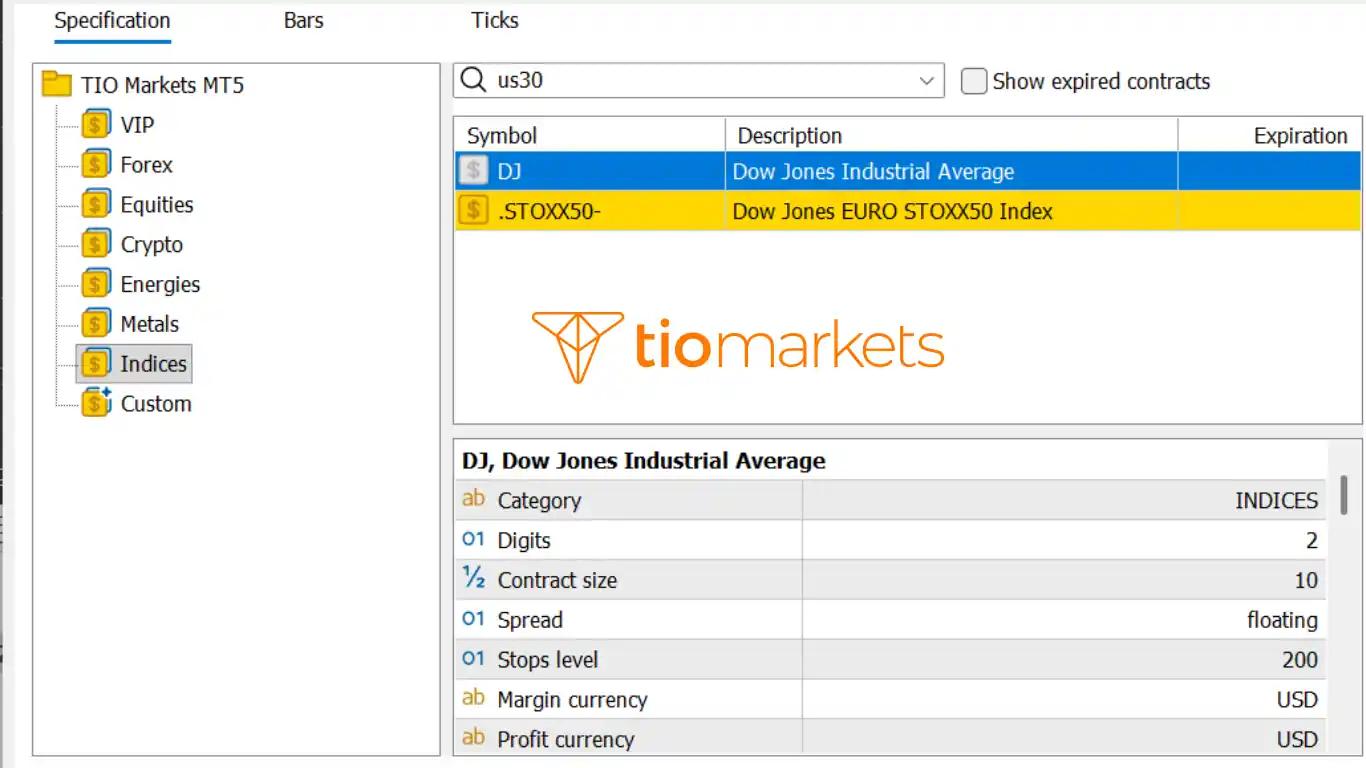Click the Stops level value 200
The height and width of the screenshot is (768, 1366).
[1300, 660]
